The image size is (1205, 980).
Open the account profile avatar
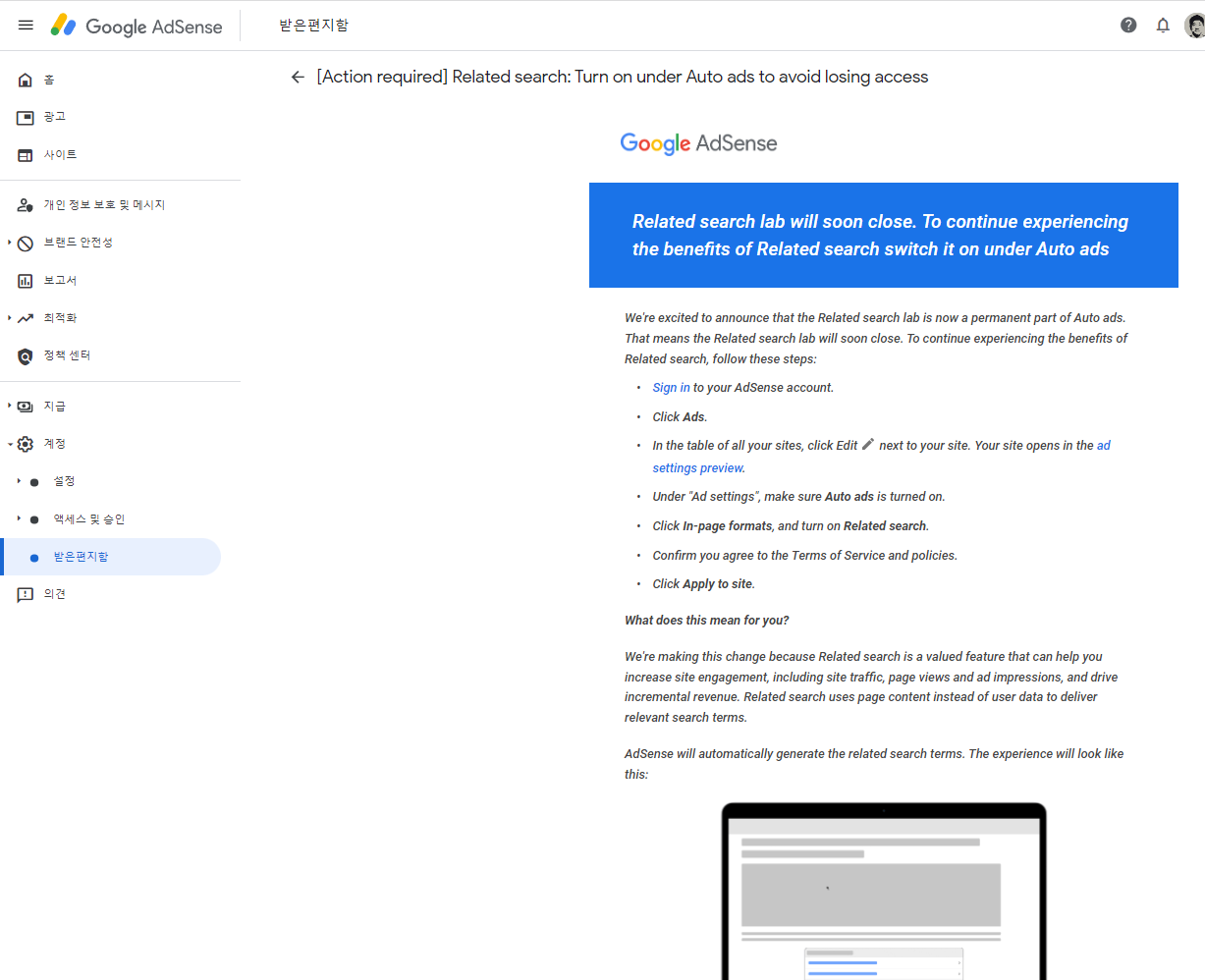pos(1194,26)
